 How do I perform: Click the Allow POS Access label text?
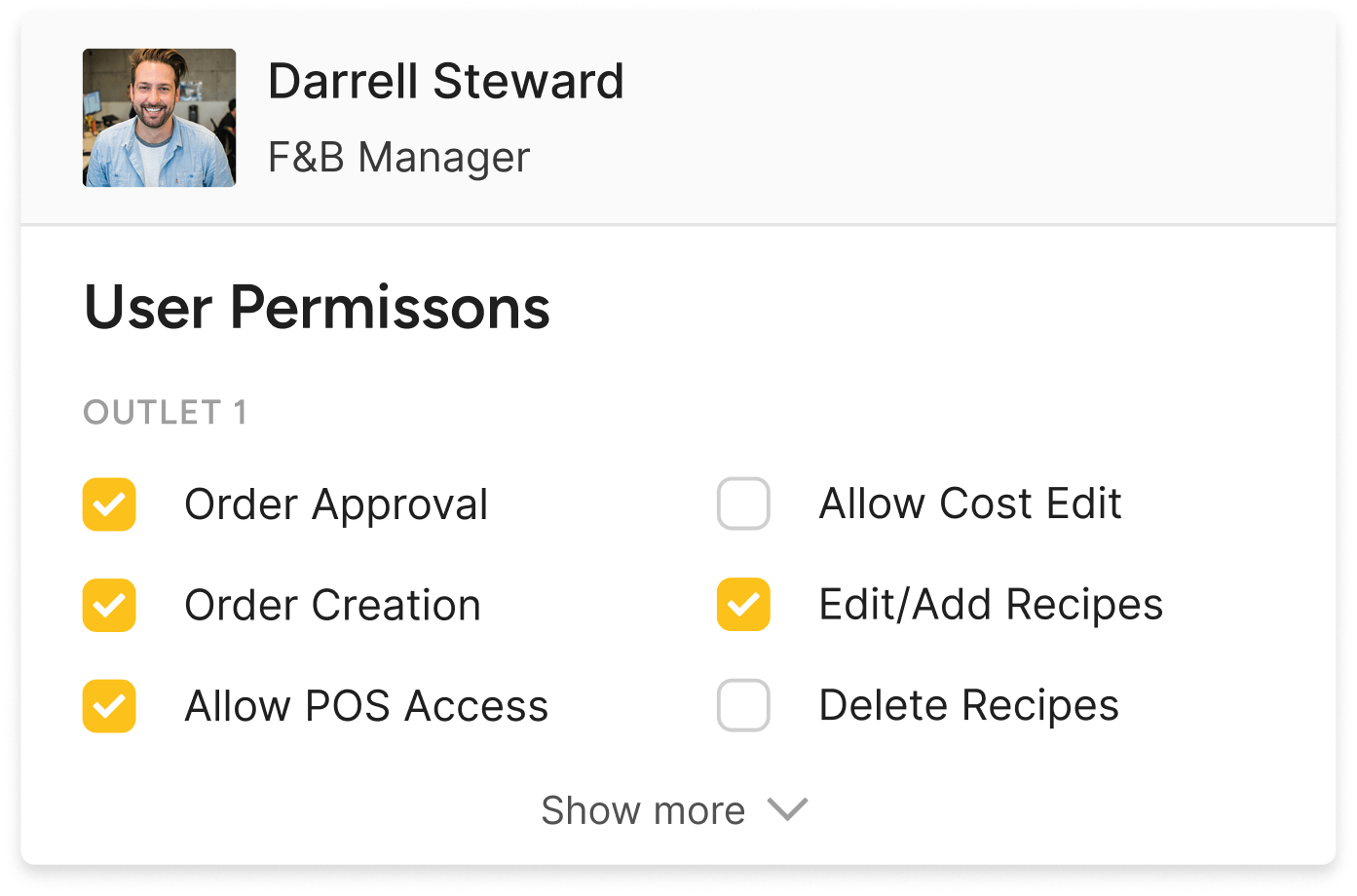366,706
